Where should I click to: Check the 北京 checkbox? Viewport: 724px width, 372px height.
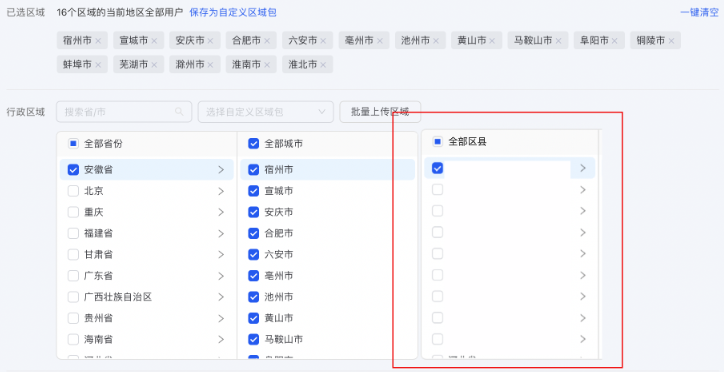point(73,191)
